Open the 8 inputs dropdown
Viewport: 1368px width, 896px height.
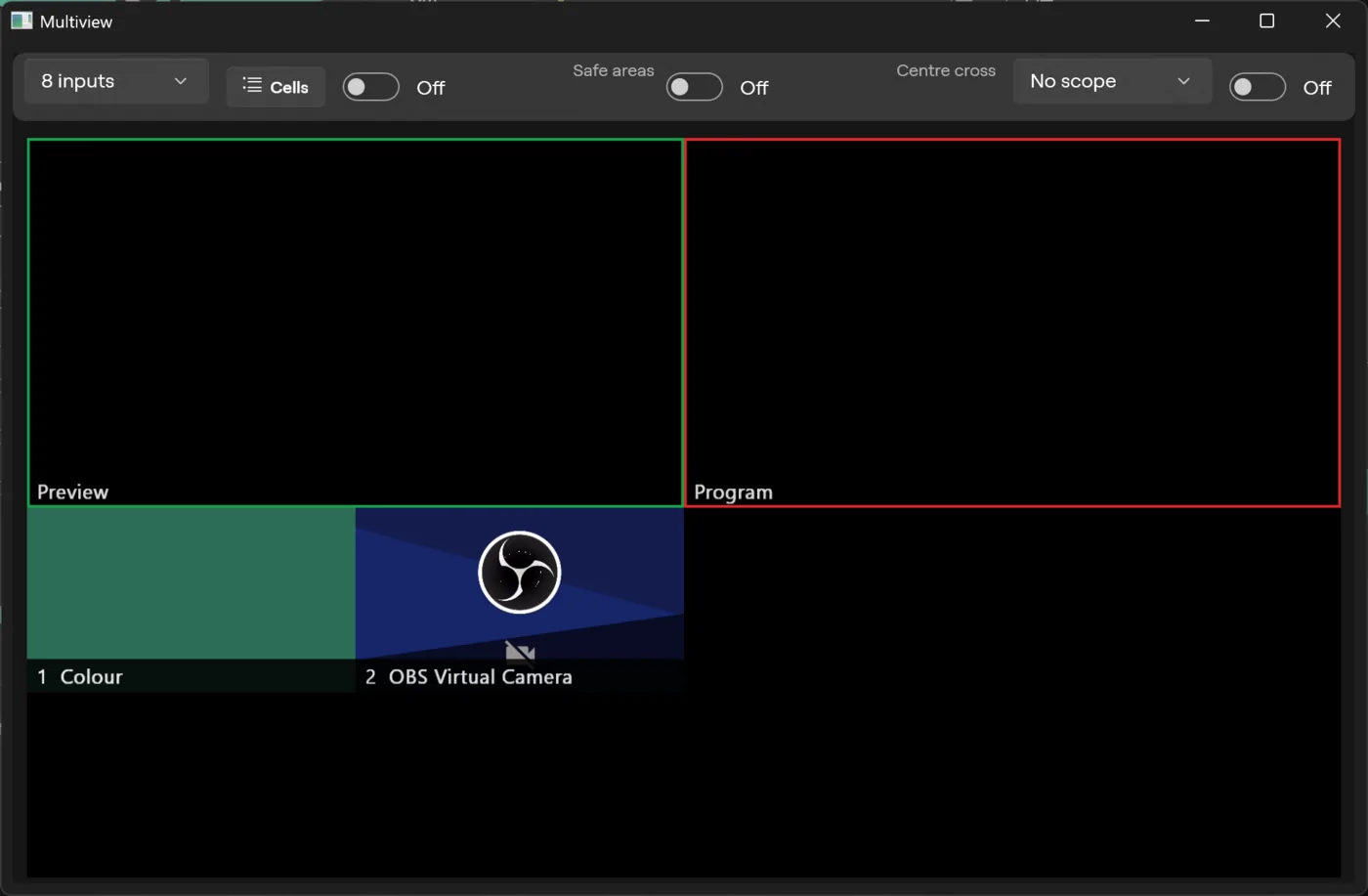[115, 81]
